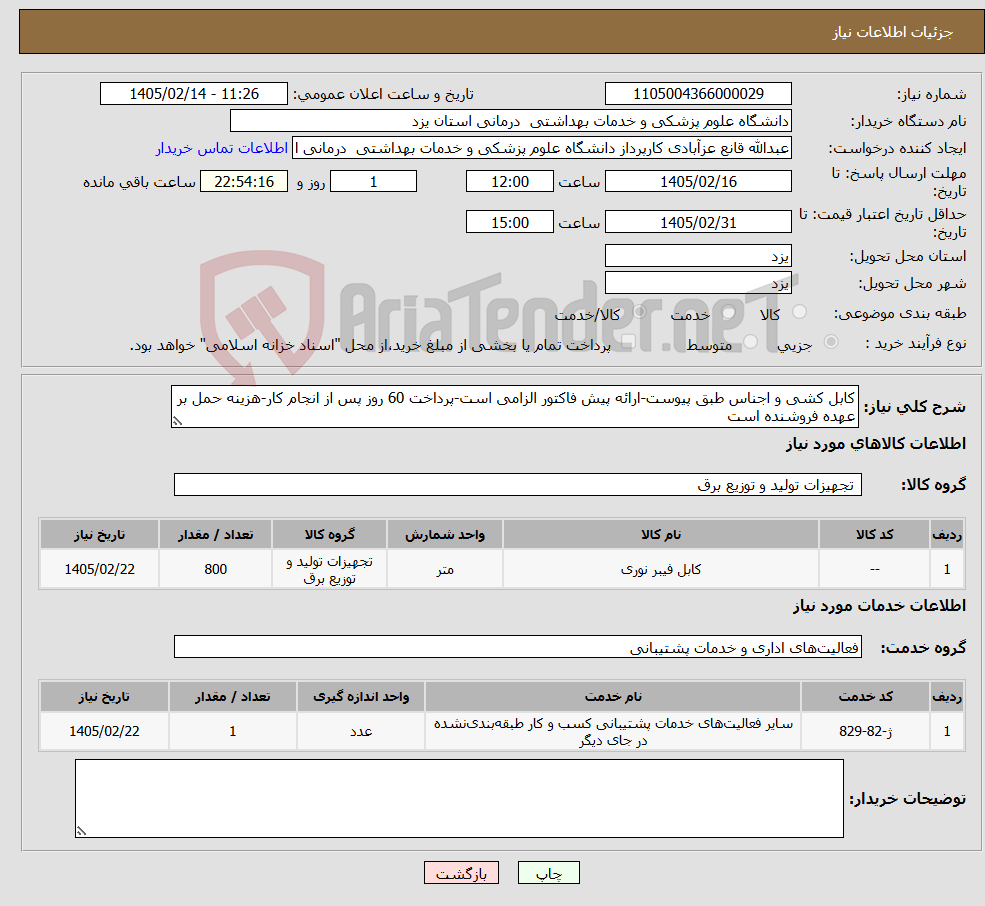Click the گروه کالا column header
This screenshot has height=906, width=985.
tap(330, 534)
